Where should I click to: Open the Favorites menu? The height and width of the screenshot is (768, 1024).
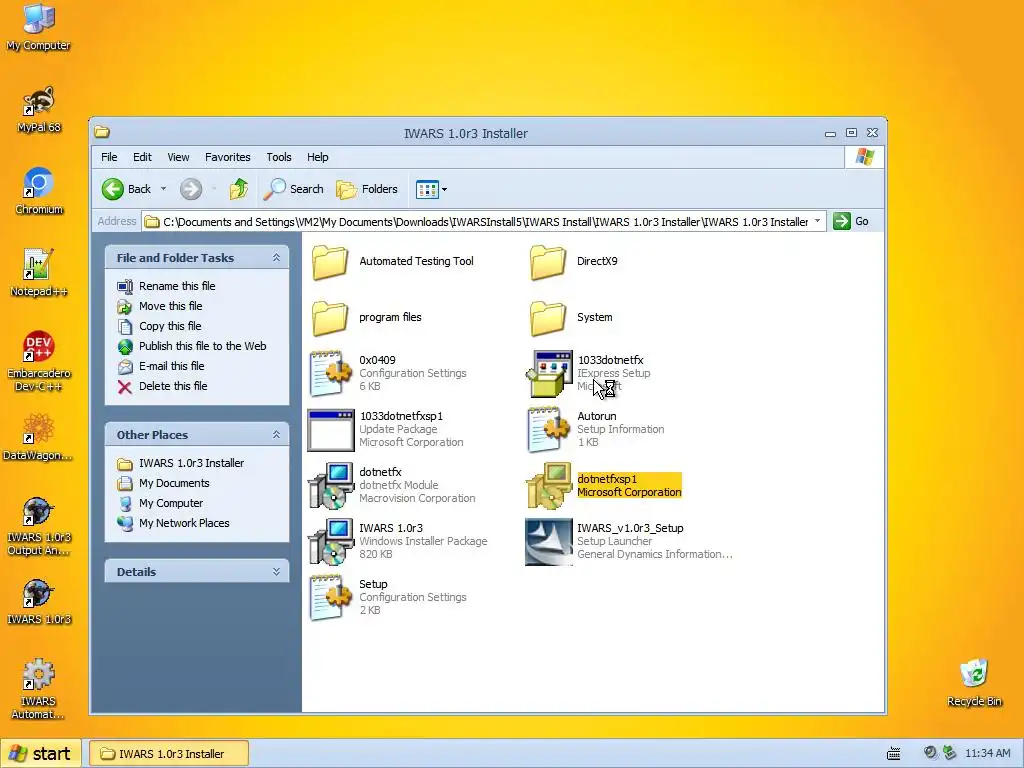click(227, 157)
